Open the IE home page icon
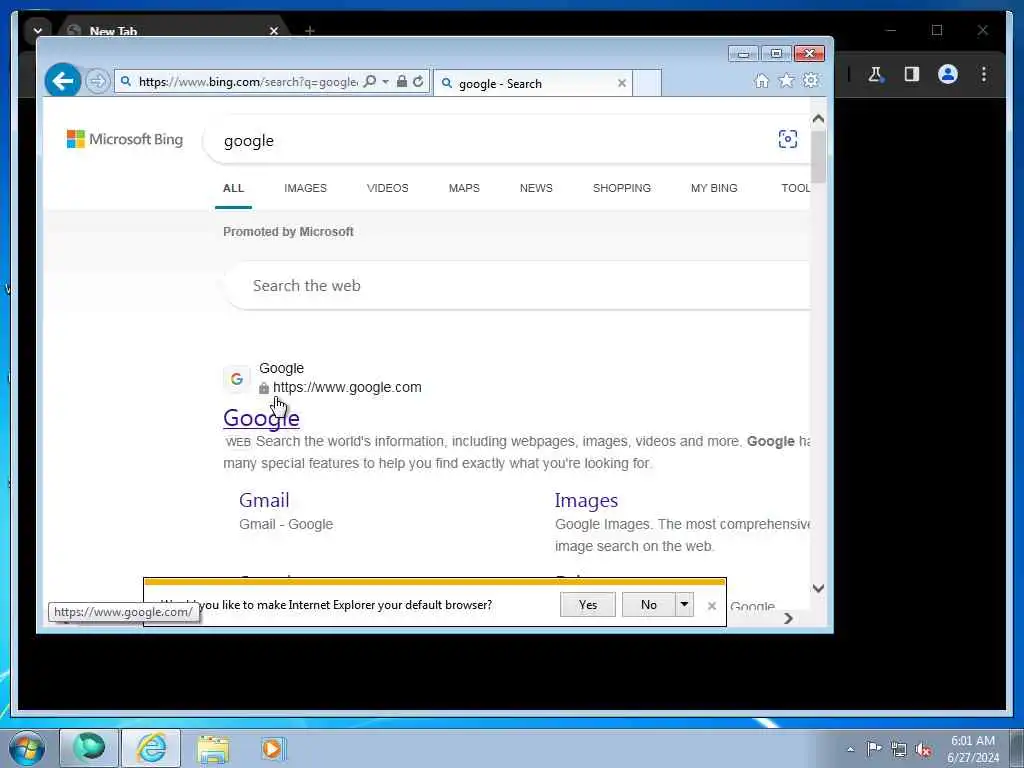The image size is (1024, 768). point(761,81)
